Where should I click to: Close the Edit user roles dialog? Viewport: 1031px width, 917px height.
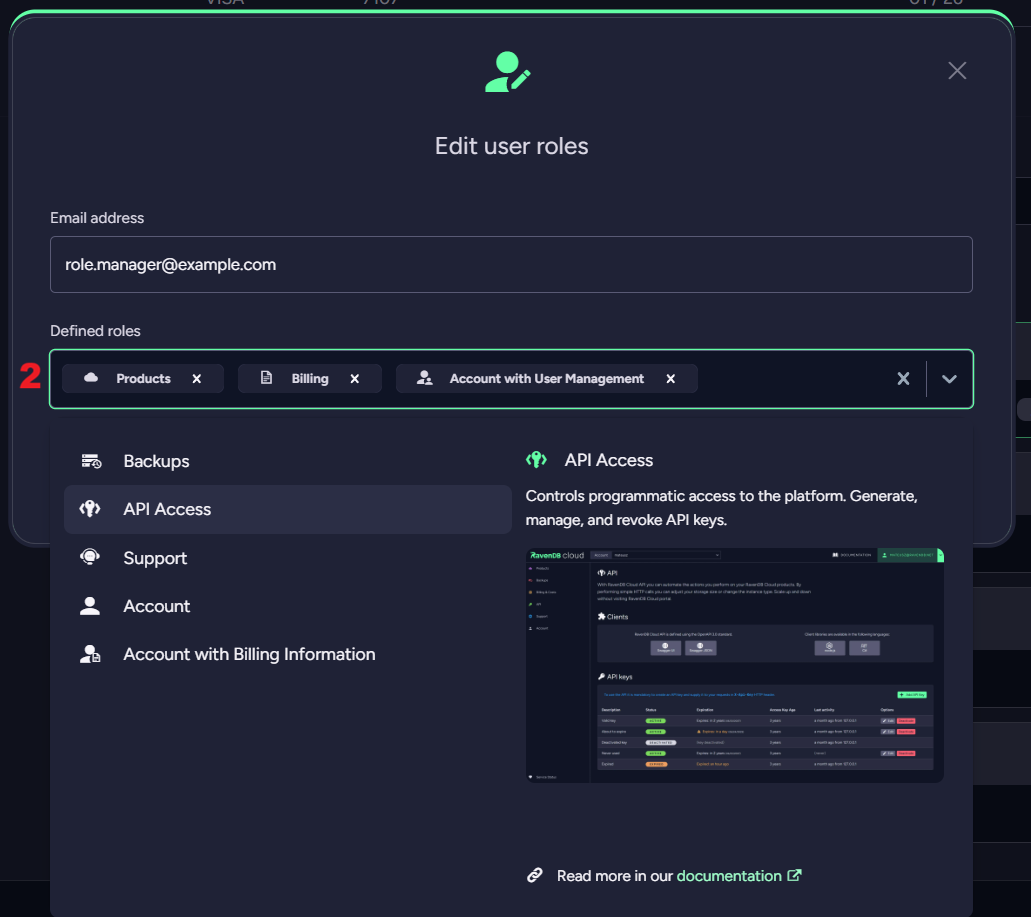[x=957, y=70]
